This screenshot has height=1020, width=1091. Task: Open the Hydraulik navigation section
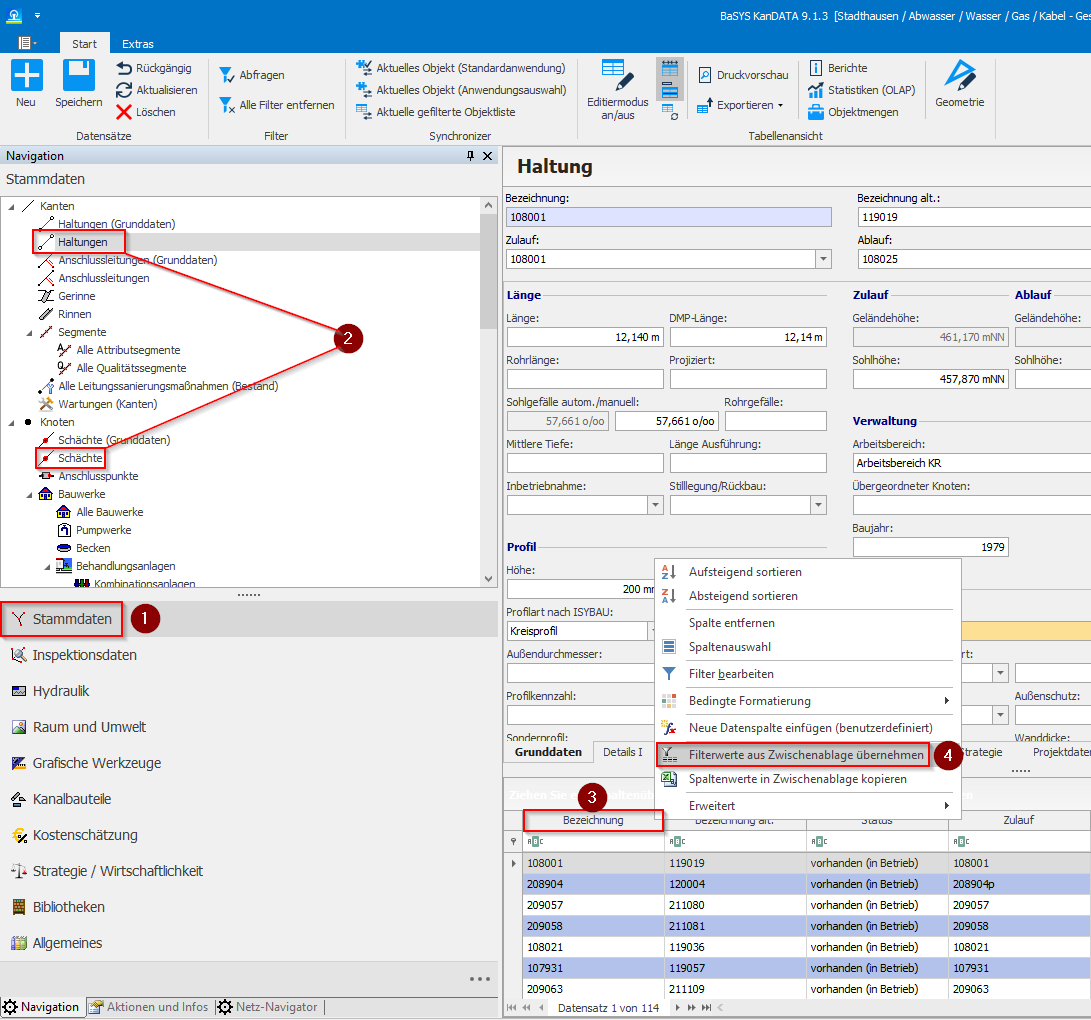tap(60, 691)
